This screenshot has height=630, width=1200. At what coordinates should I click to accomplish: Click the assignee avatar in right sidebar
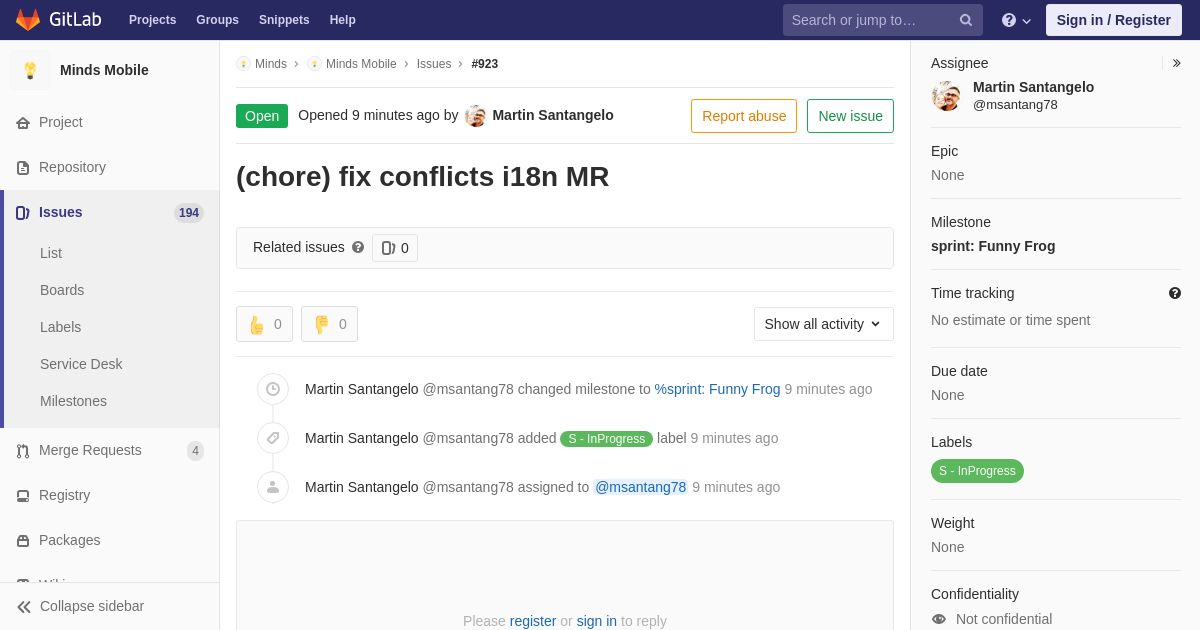coord(946,96)
